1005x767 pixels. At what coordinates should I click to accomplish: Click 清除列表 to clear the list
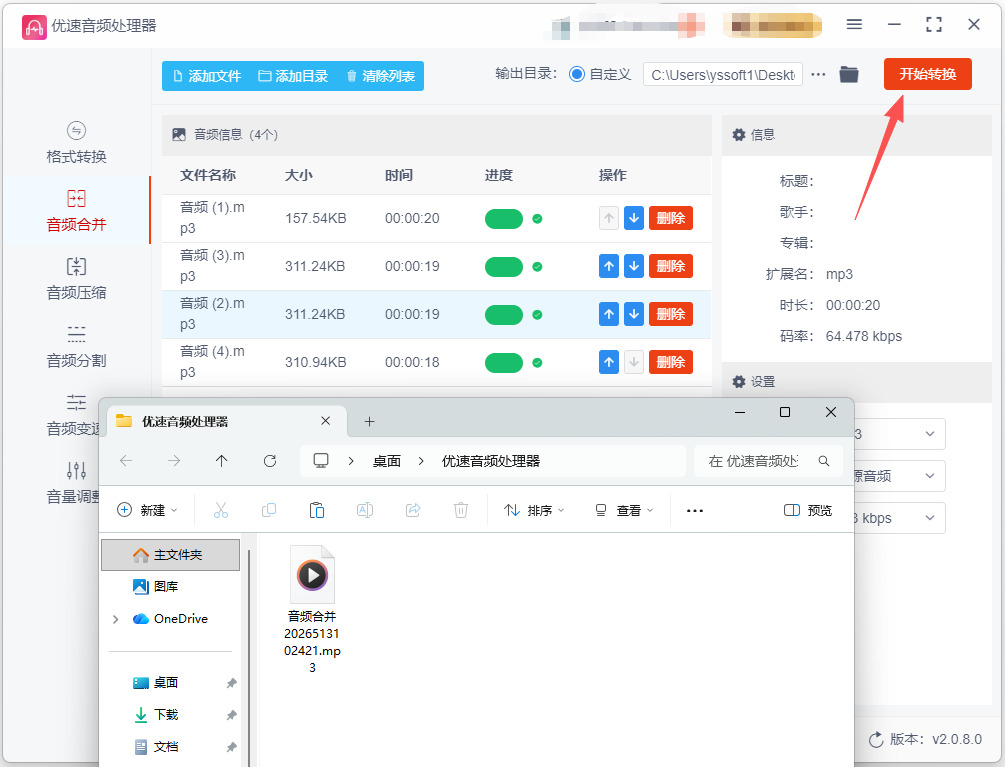pos(381,76)
